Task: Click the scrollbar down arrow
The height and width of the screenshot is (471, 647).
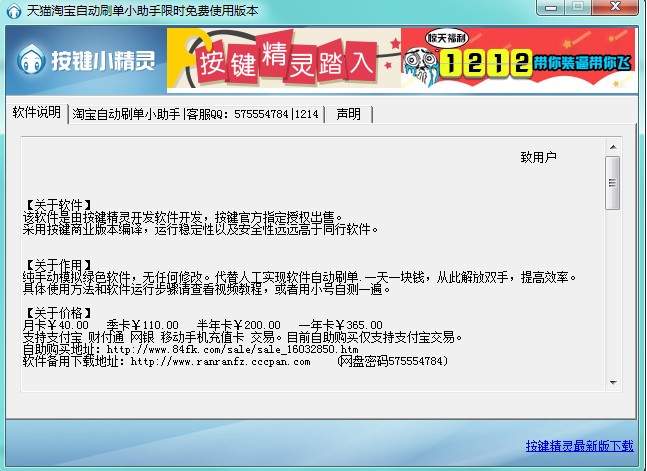Action: pyautogui.click(x=612, y=381)
